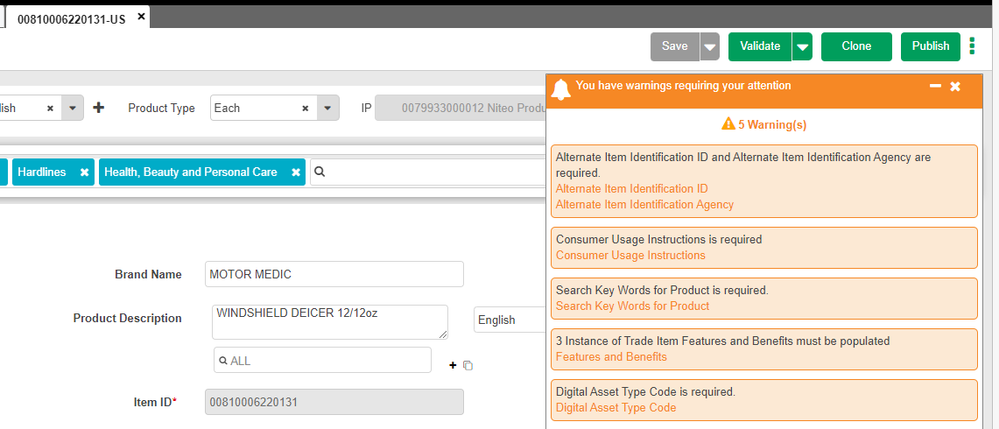Go to the Digital Asset Type Code link
The height and width of the screenshot is (429, 999).
tap(615, 407)
